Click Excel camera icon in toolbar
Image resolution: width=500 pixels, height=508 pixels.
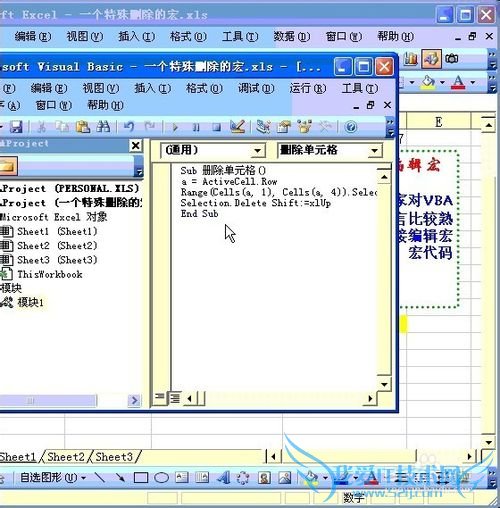click(x=452, y=59)
